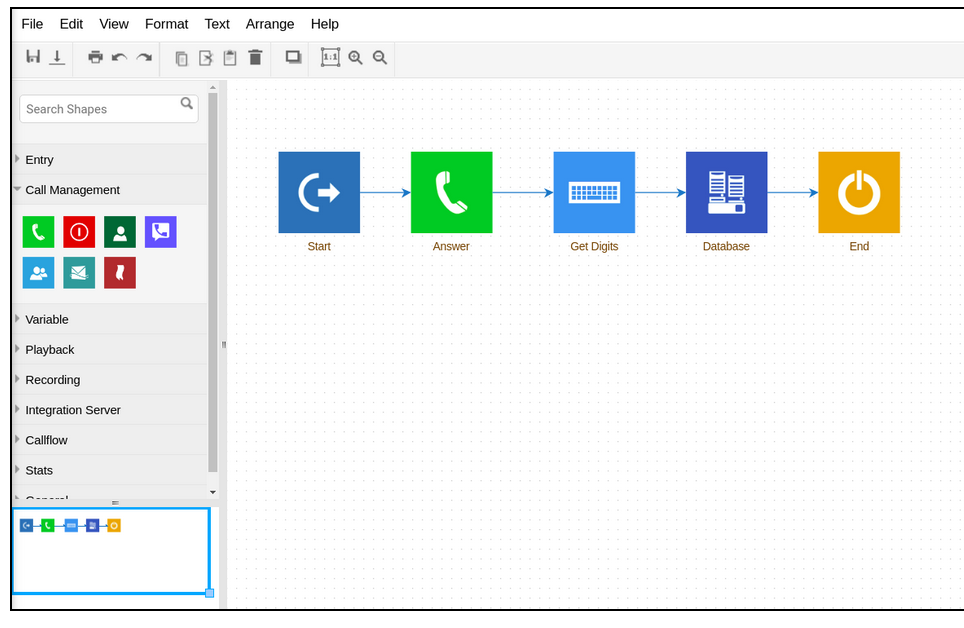Select the green phone Answer shape in palette
Image resolution: width=964 pixels, height=628 pixels.
click(x=38, y=232)
